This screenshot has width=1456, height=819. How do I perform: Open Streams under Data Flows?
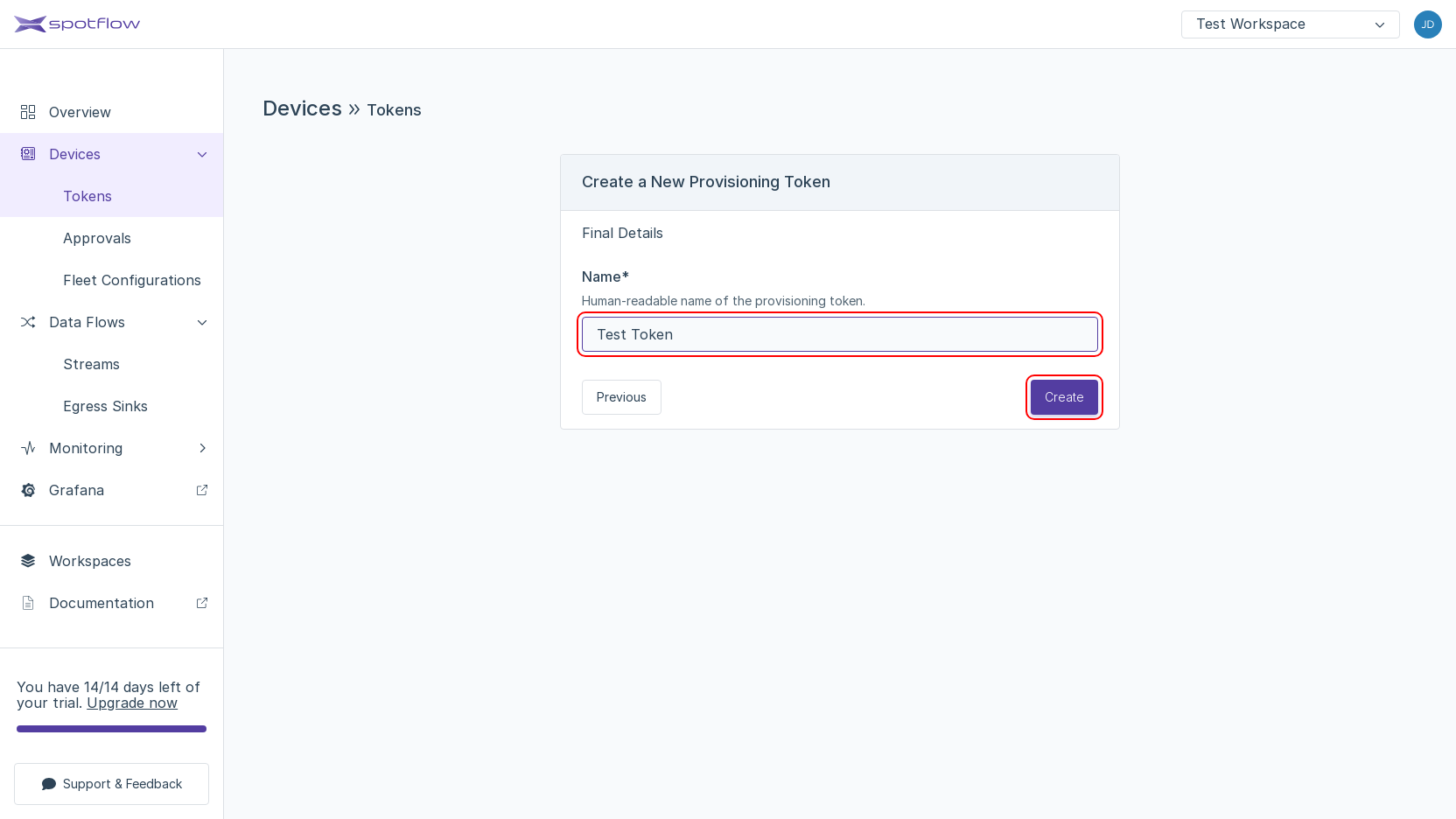(112, 364)
